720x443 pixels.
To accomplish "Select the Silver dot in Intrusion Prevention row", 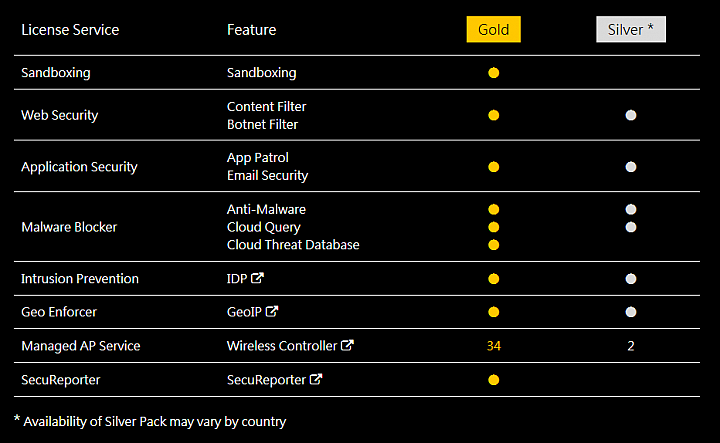I will pos(631,279).
